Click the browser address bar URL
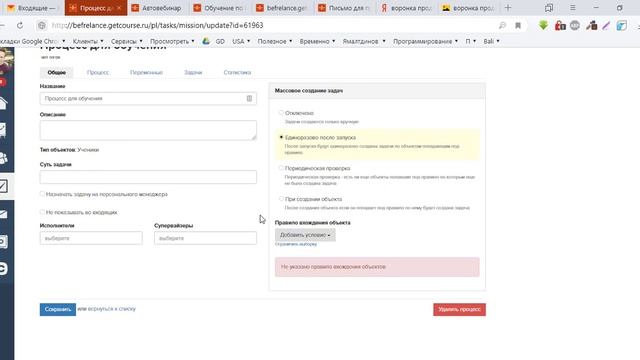640x360 pixels. pos(158,25)
